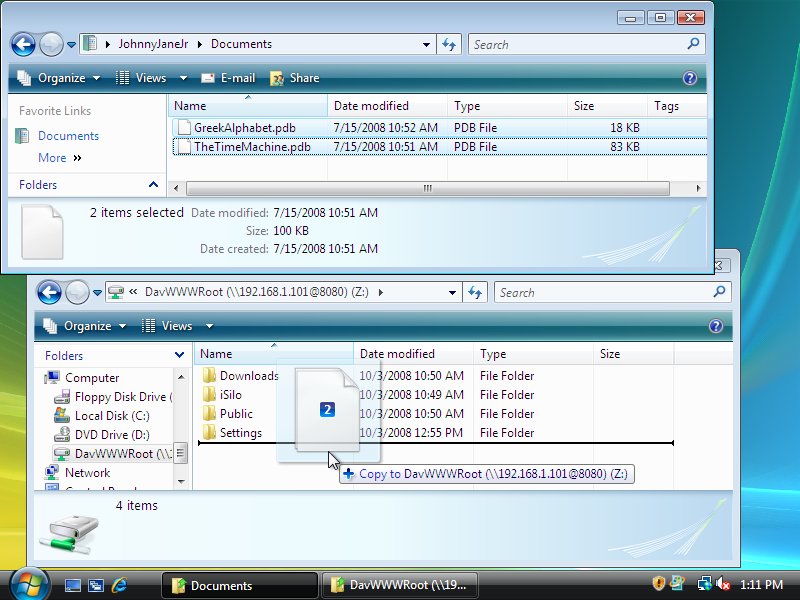
Task: Click the muted volume tray icon
Action: pos(722,584)
